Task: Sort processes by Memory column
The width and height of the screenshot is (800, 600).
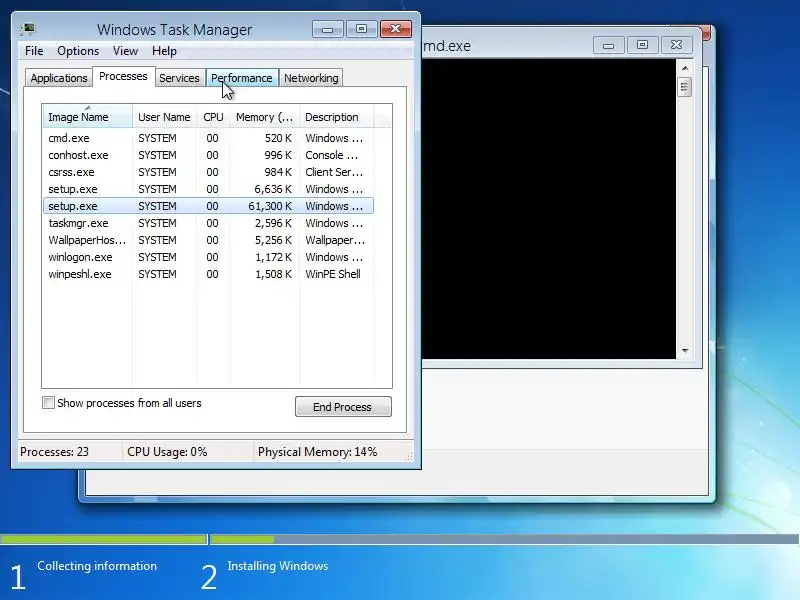Action: coord(264,117)
